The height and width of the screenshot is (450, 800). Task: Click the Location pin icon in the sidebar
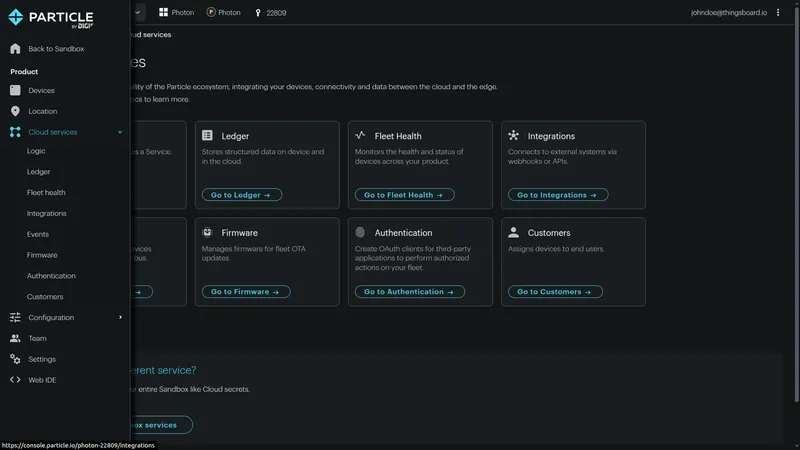[x=15, y=111]
